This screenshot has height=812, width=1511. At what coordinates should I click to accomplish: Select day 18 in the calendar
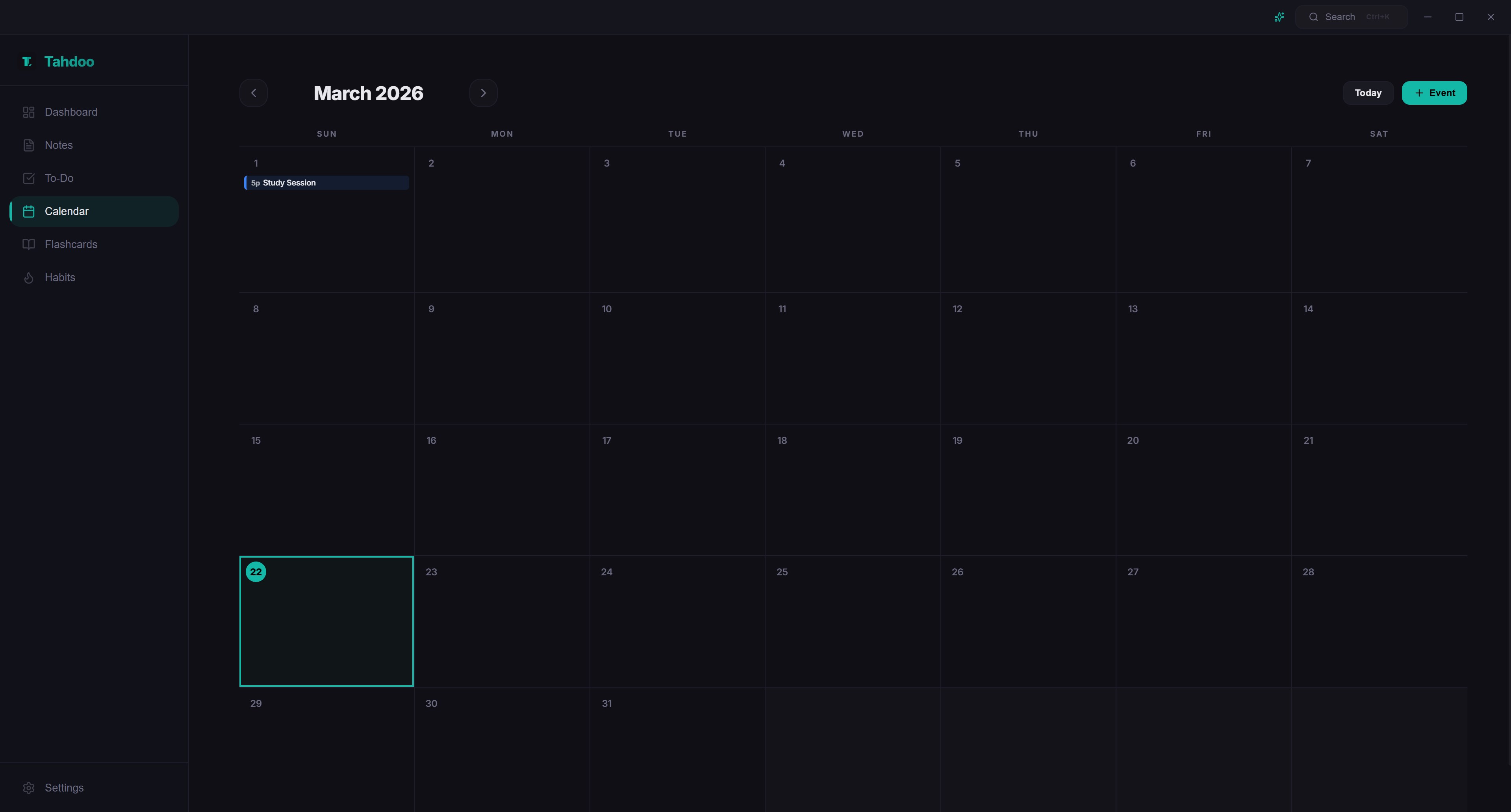point(852,489)
